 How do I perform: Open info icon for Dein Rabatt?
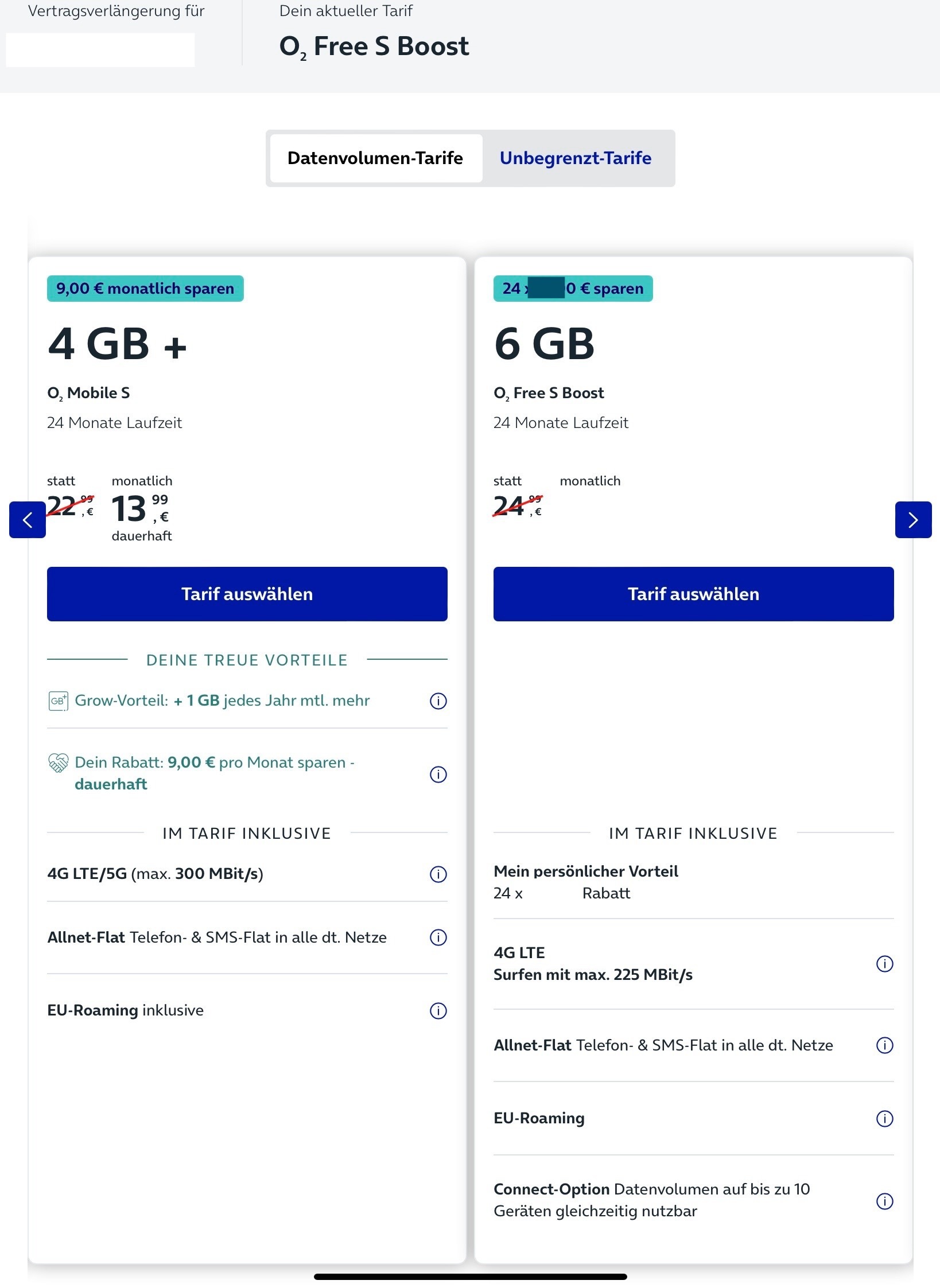tap(438, 774)
